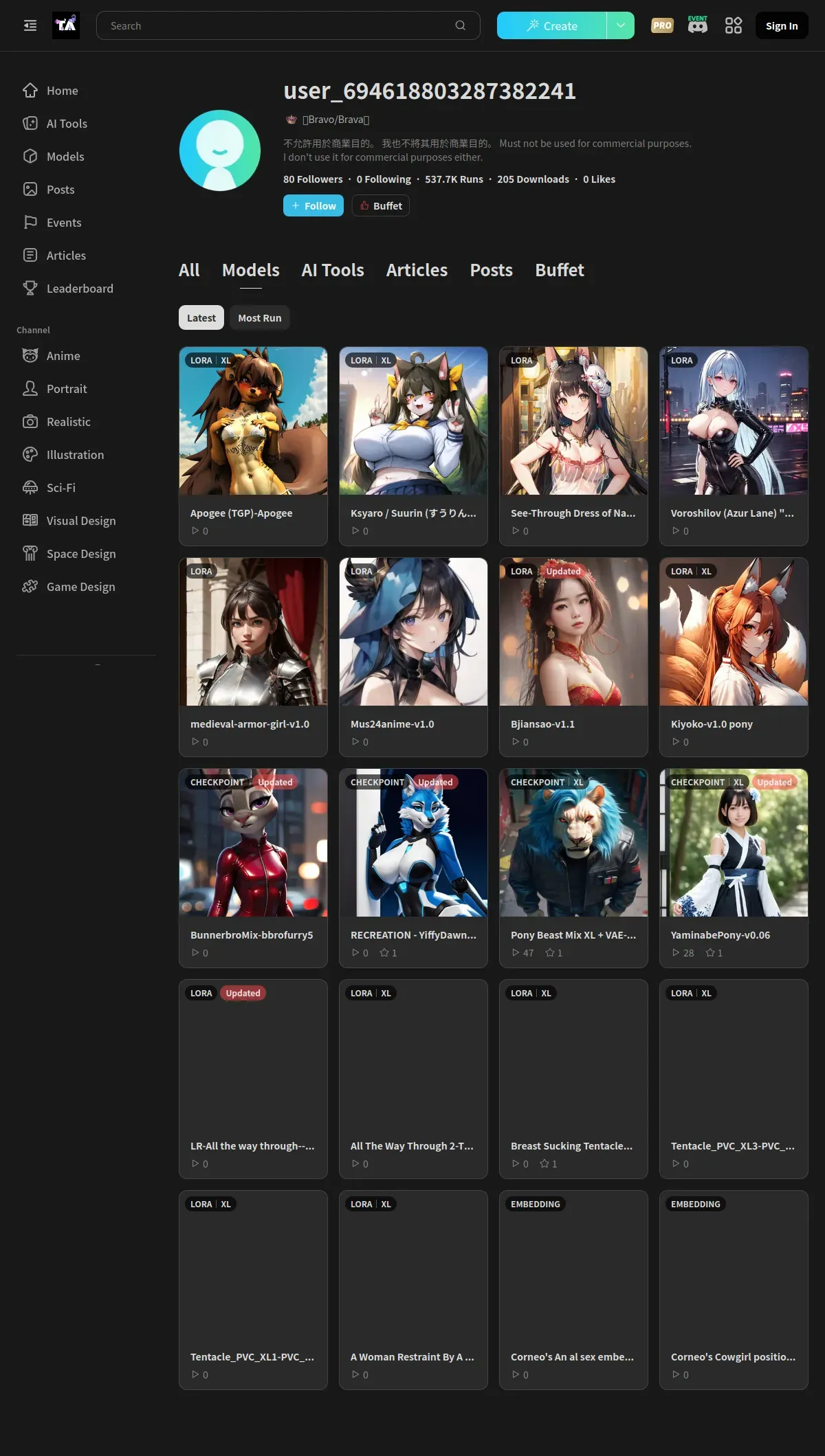The width and height of the screenshot is (825, 1456).
Task: Open the 0 Following list
Action: [384, 179]
